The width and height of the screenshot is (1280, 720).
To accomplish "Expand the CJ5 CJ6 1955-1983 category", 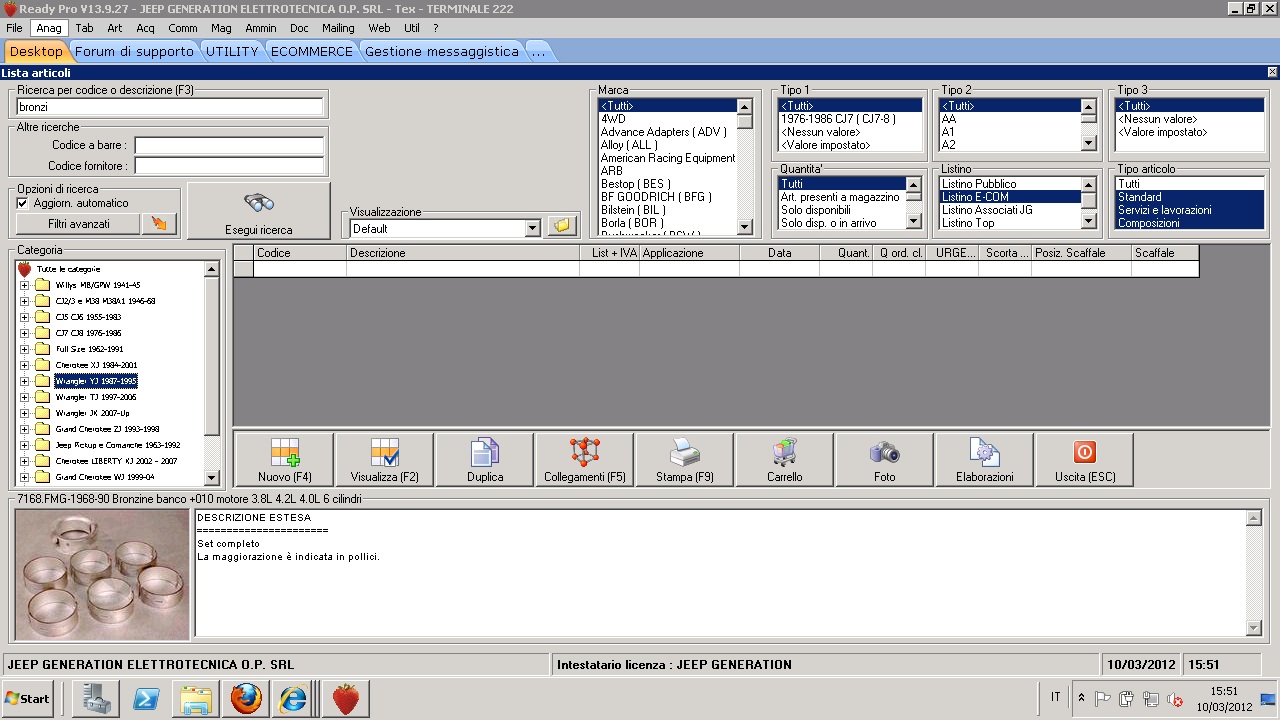I will coord(25,317).
